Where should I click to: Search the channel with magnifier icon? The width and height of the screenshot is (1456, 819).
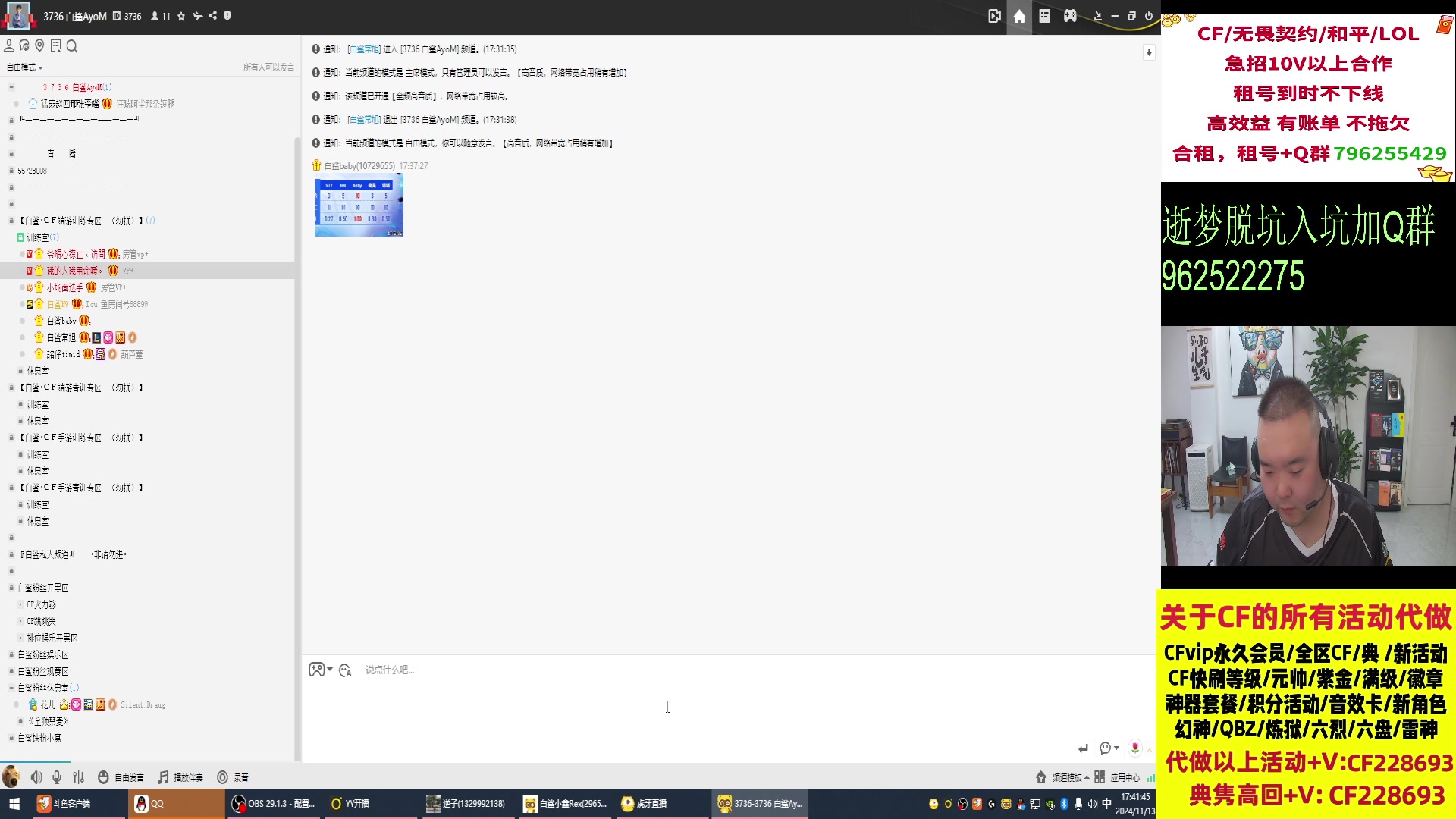click(x=72, y=46)
